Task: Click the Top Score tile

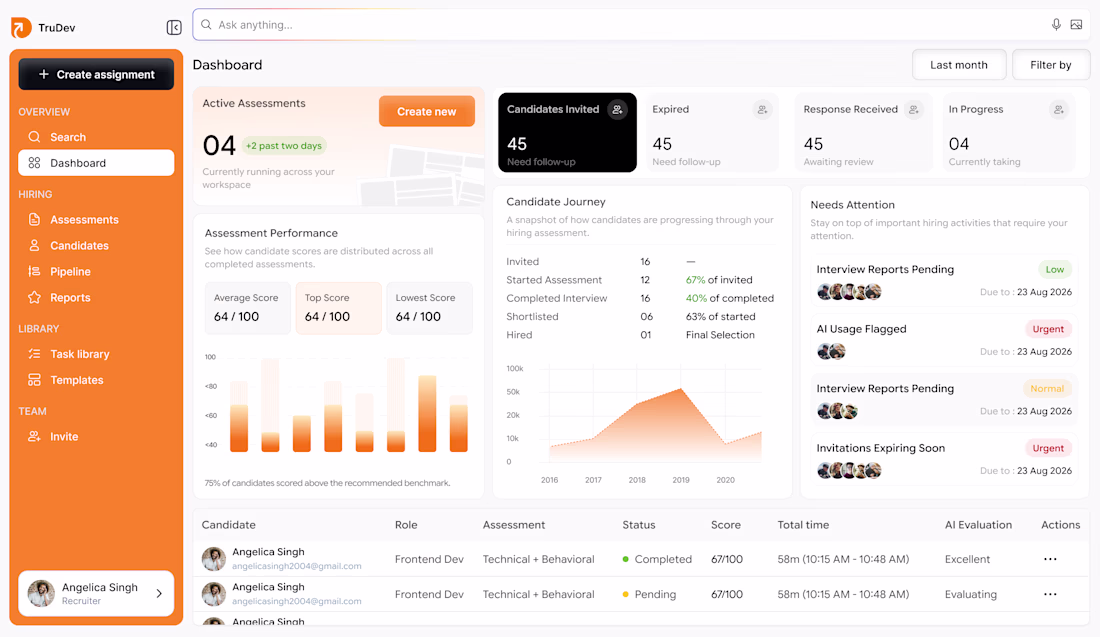Action: 338,308
